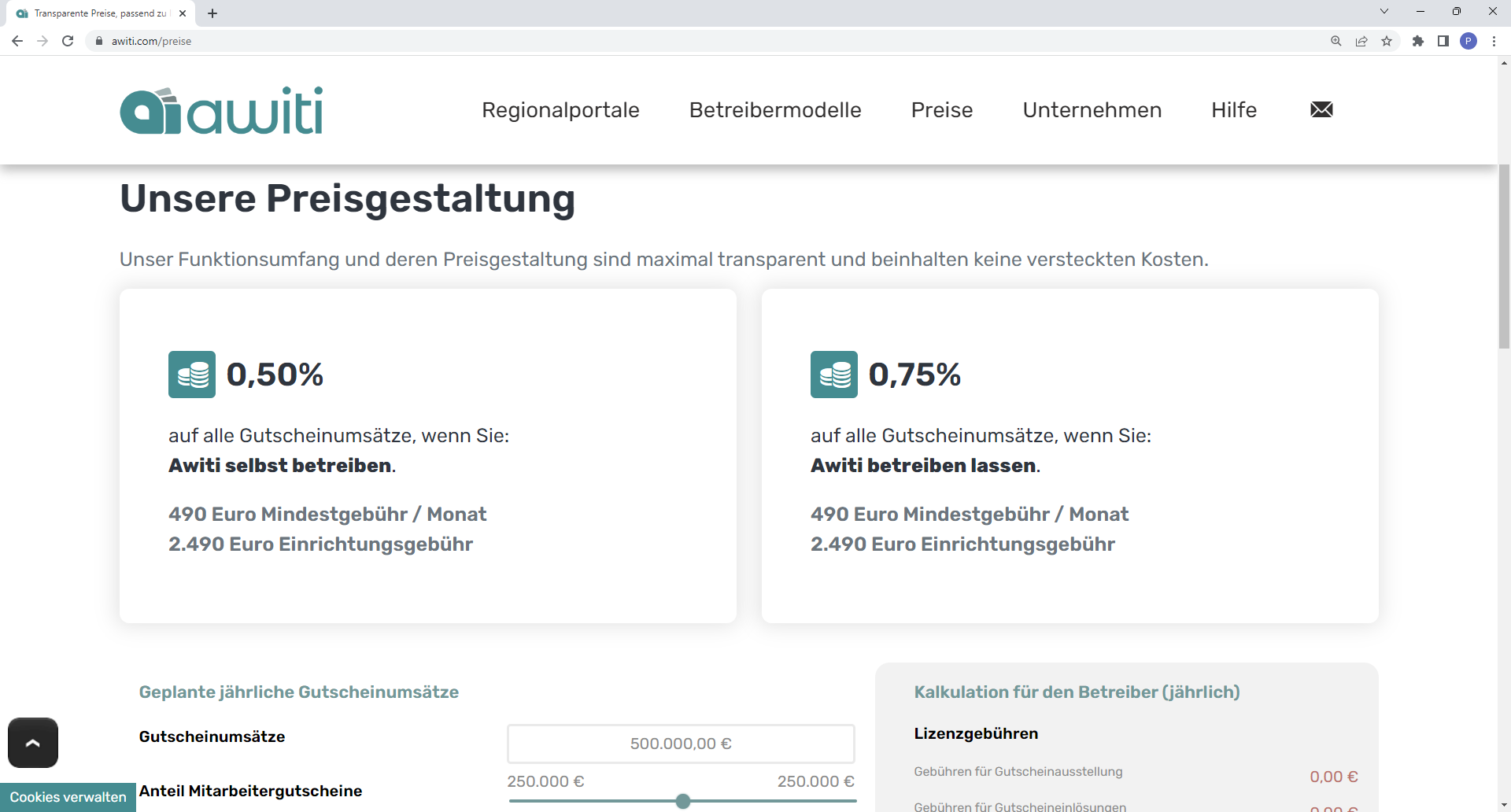Open a new browser tab

[x=212, y=13]
